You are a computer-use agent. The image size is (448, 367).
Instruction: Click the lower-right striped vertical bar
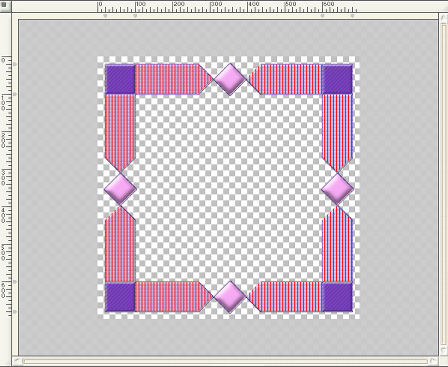coord(337,244)
